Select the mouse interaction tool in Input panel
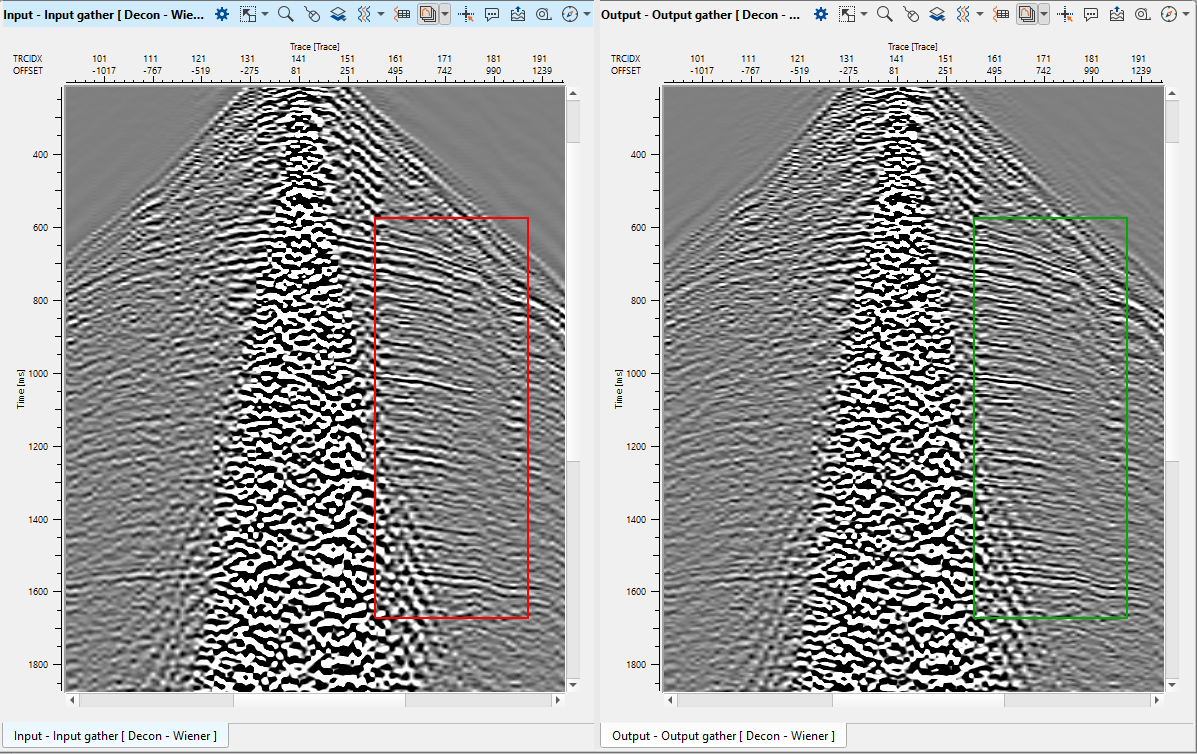Screen dimensions: 1197x754 tap(312, 14)
